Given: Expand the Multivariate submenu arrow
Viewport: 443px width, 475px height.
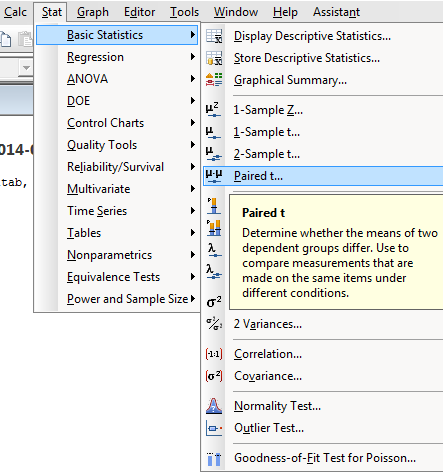Looking at the screenshot, I should point(193,189).
